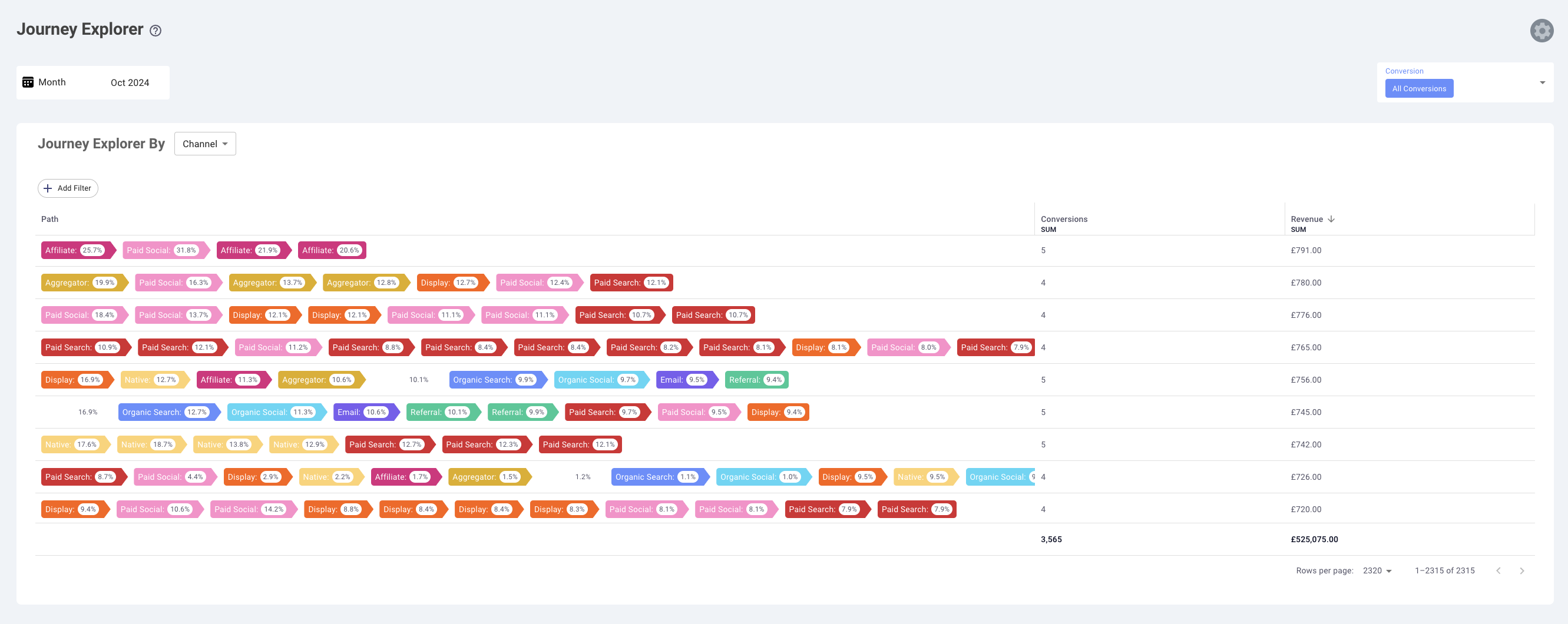Select the Display 8.3% path step
The image size is (1568, 624).
[x=564, y=510]
